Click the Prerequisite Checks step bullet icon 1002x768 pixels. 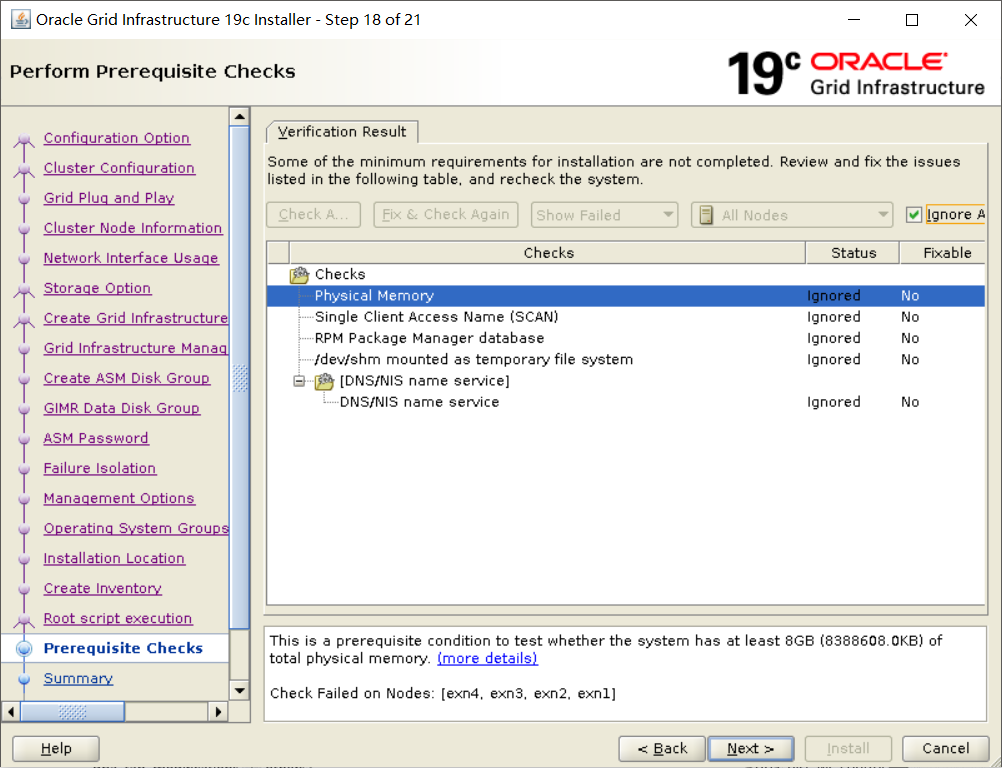[x=24, y=649]
